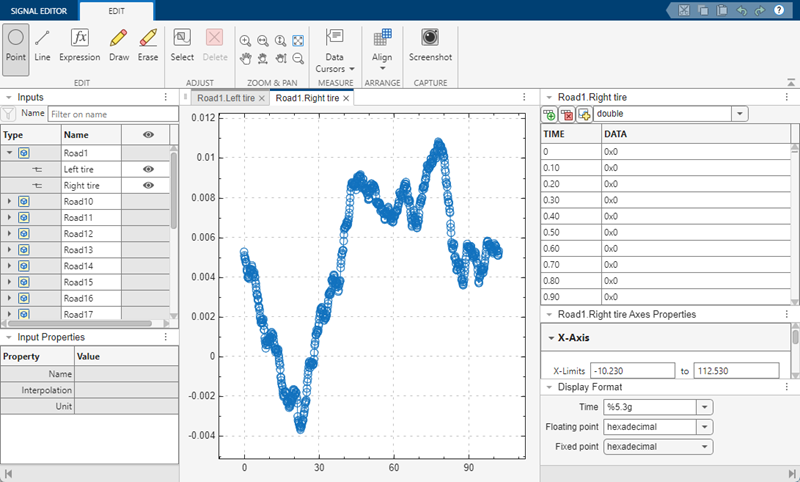Screen dimensions: 800x482
Task: Edit X-Limits maximum field 112.530
Action: (x=736, y=371)
